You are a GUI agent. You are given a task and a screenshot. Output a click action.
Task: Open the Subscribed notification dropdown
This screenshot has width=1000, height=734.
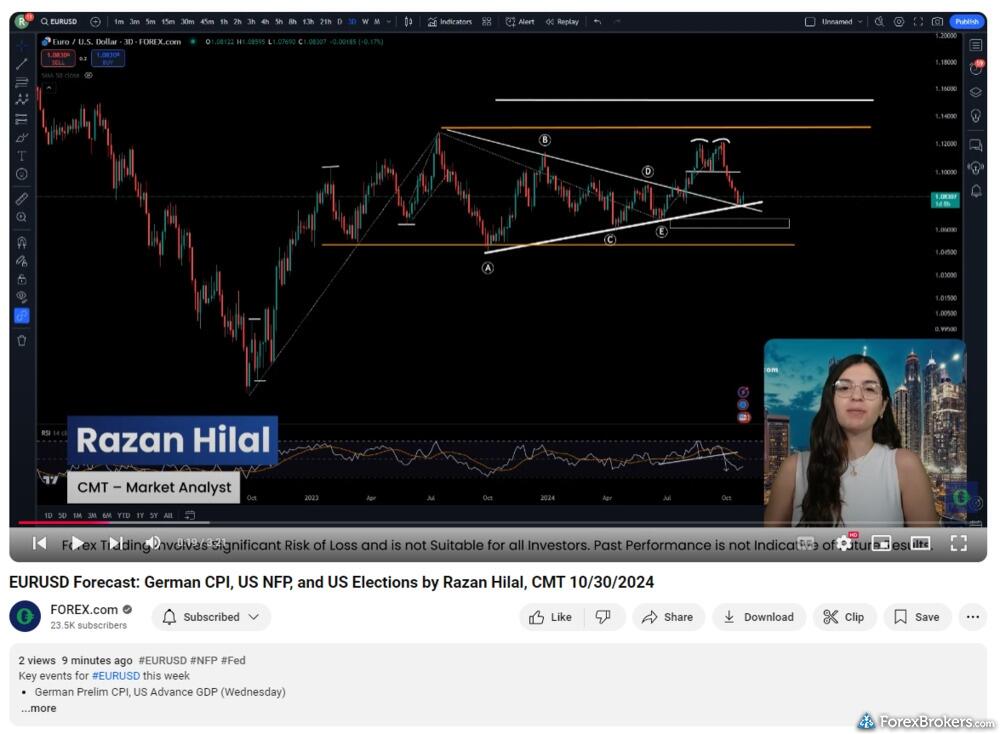(x=211, y=617)
